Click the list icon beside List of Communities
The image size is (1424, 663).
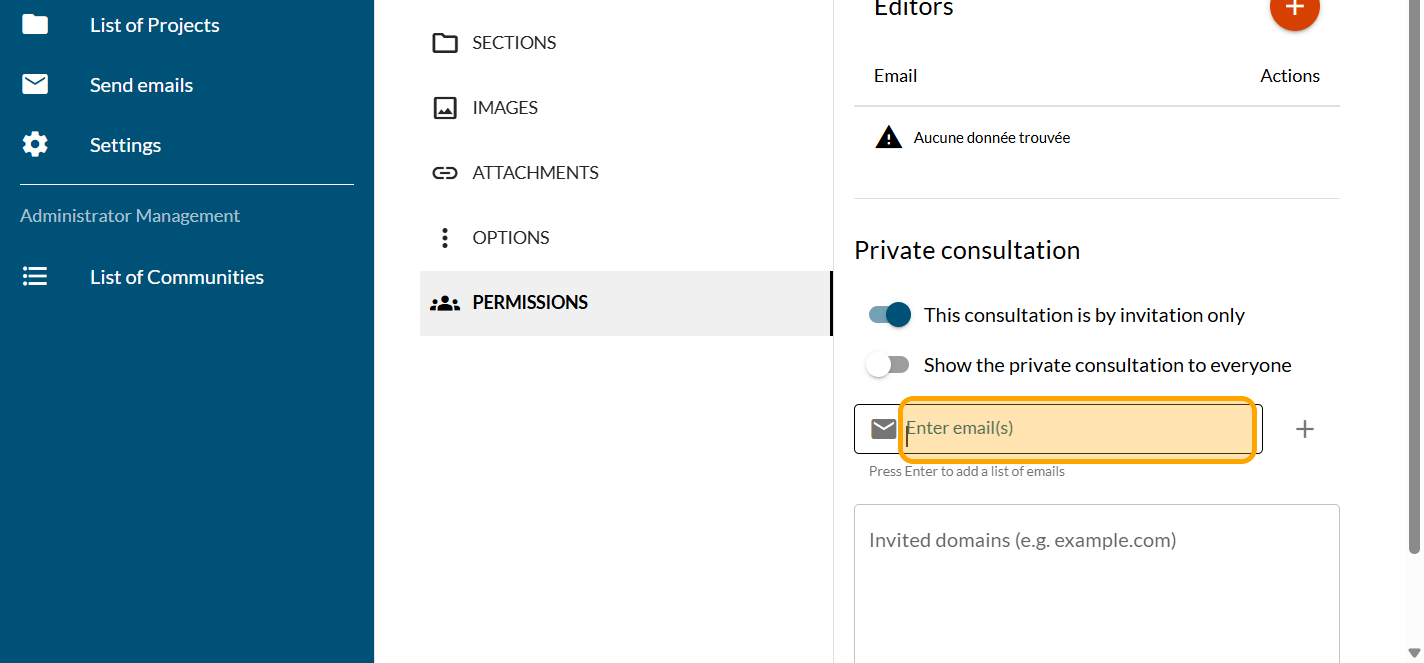(x=35, y=277)
